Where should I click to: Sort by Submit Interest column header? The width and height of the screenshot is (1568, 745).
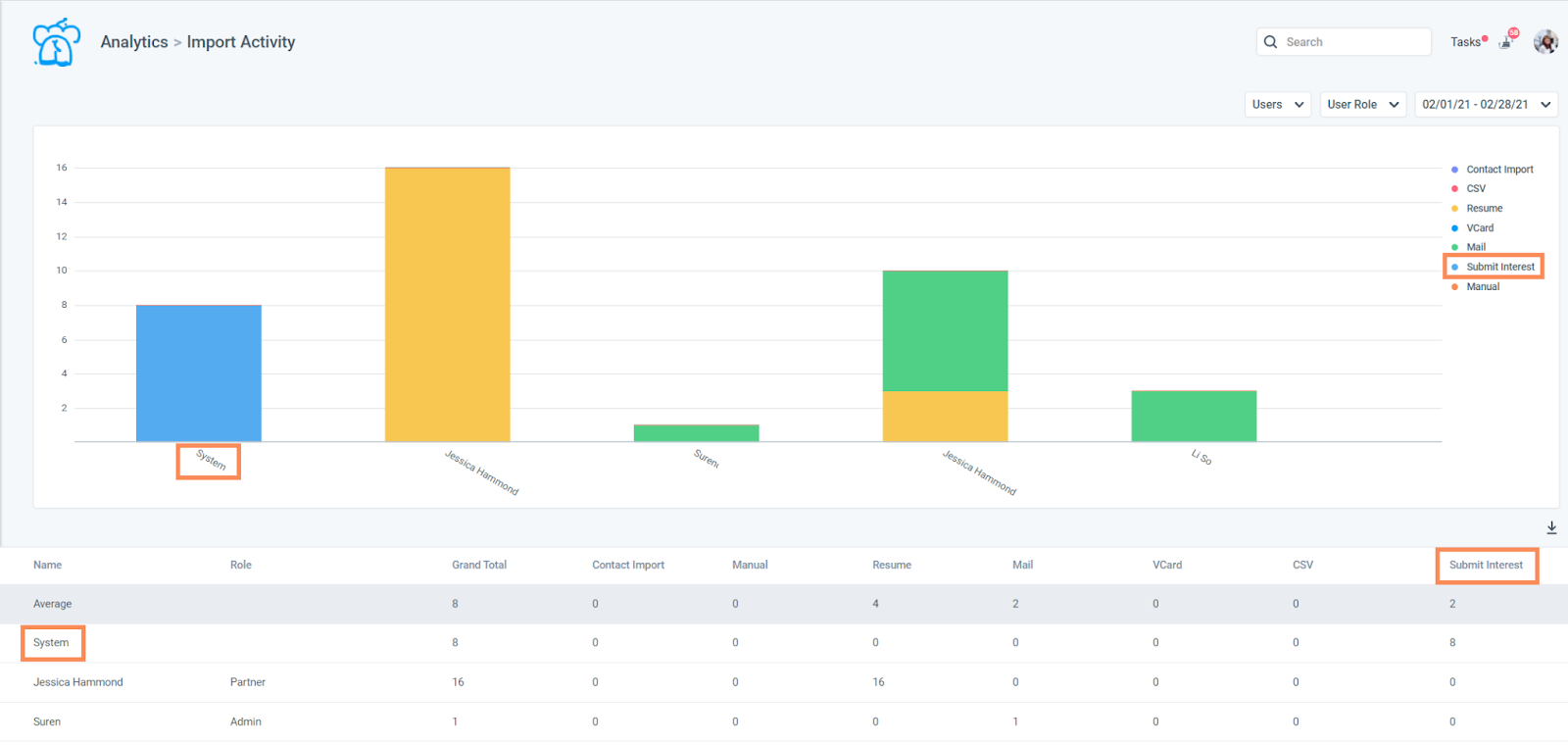[x=1486, y=566]
